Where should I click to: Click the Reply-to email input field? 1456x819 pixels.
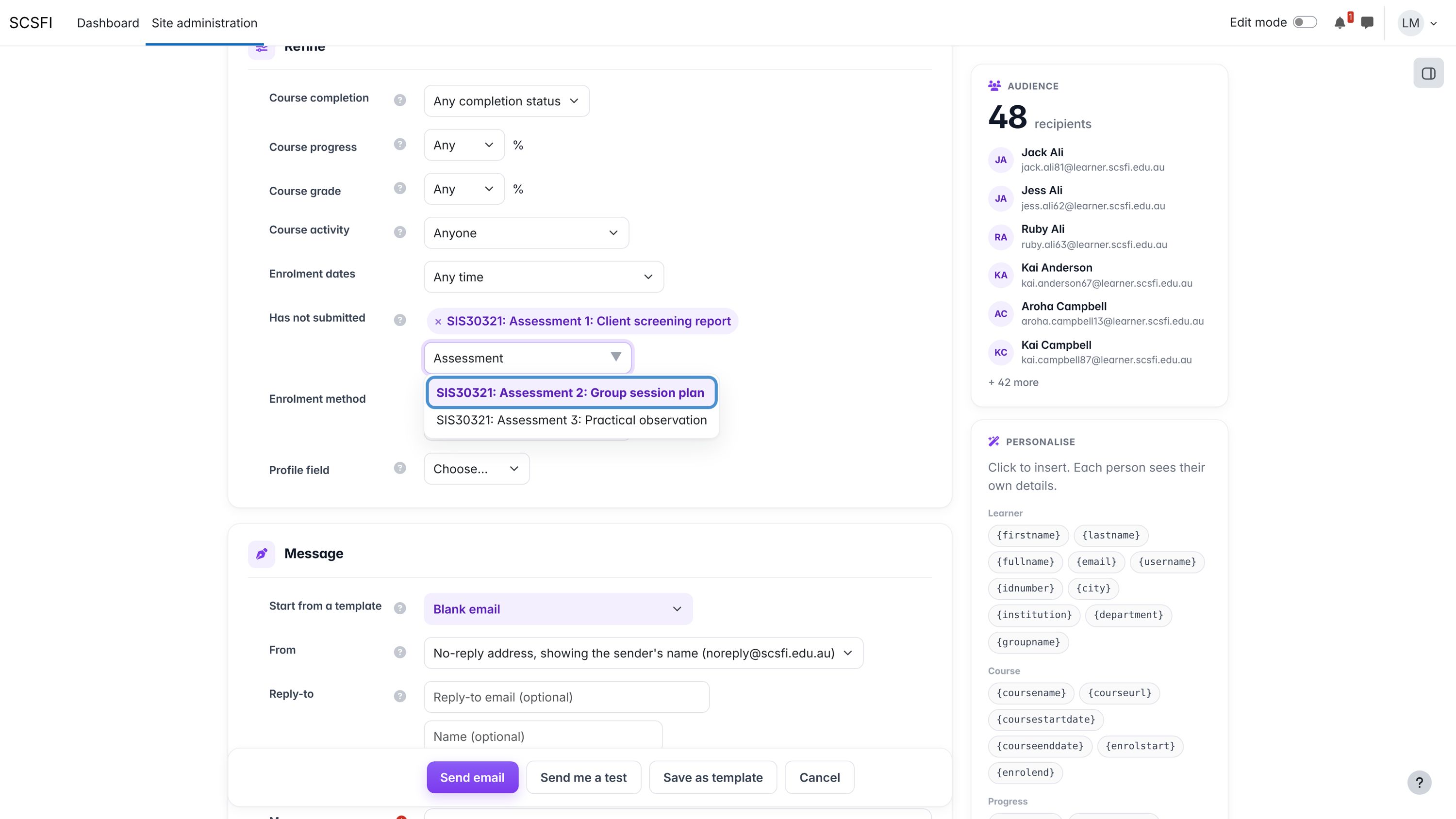566,697
